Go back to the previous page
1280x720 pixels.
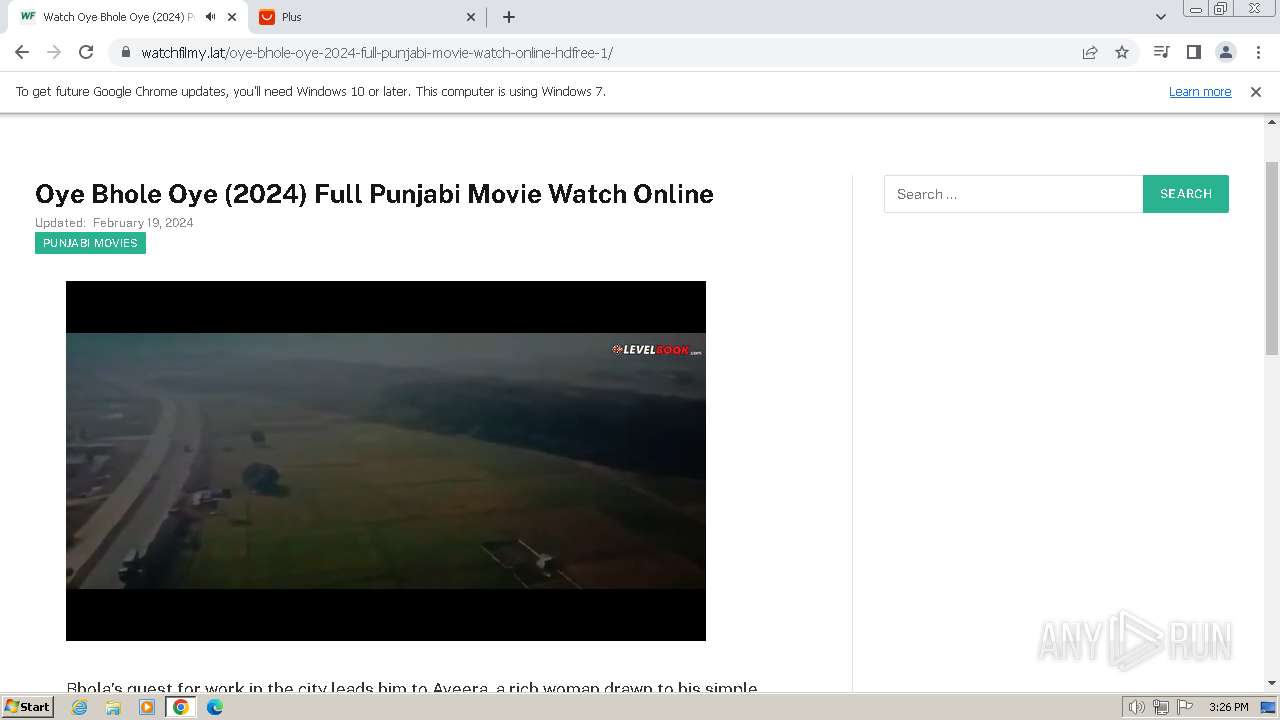(x=22, y=52)
